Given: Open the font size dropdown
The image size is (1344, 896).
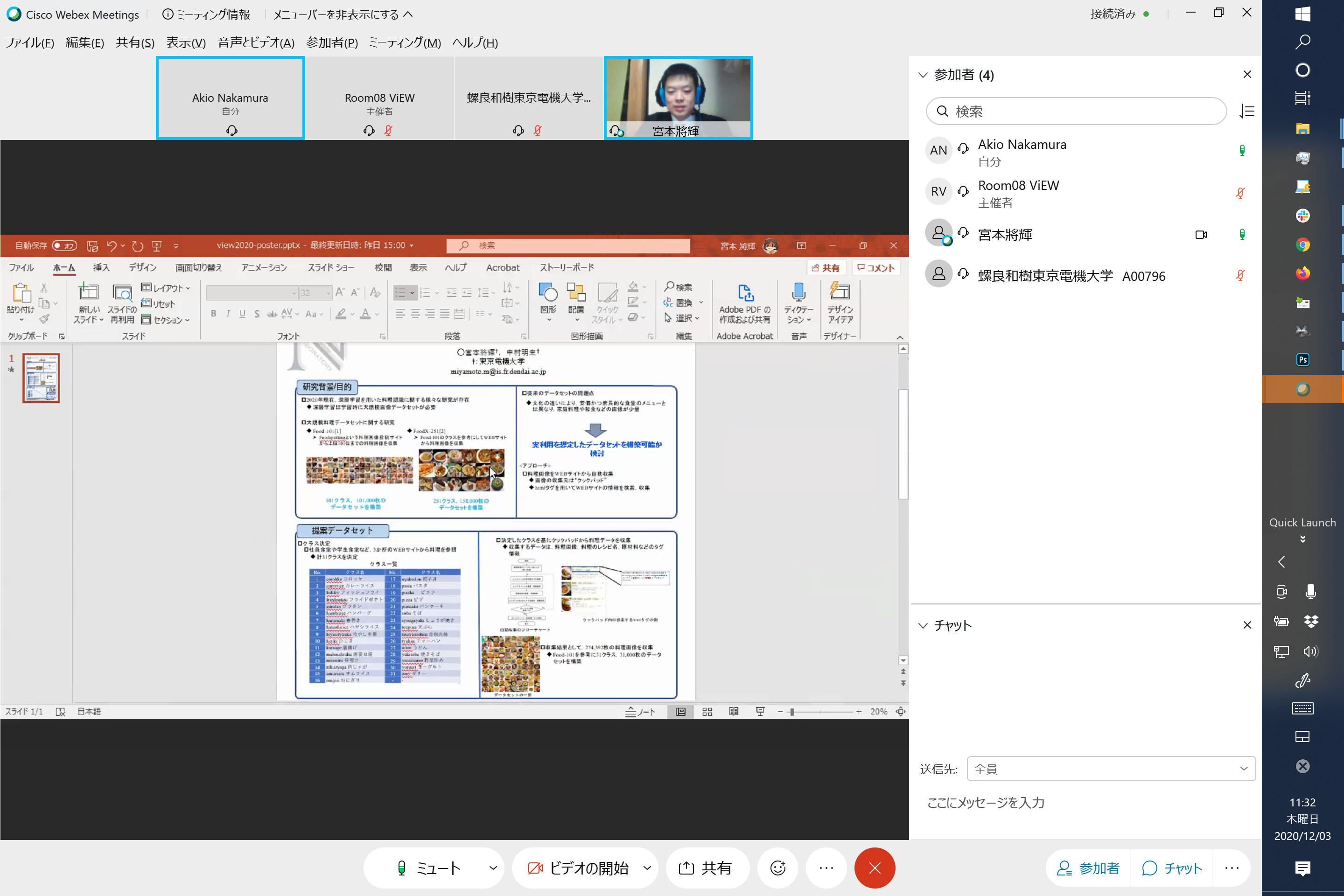Looking at the screenshot, I should point(329,293).
